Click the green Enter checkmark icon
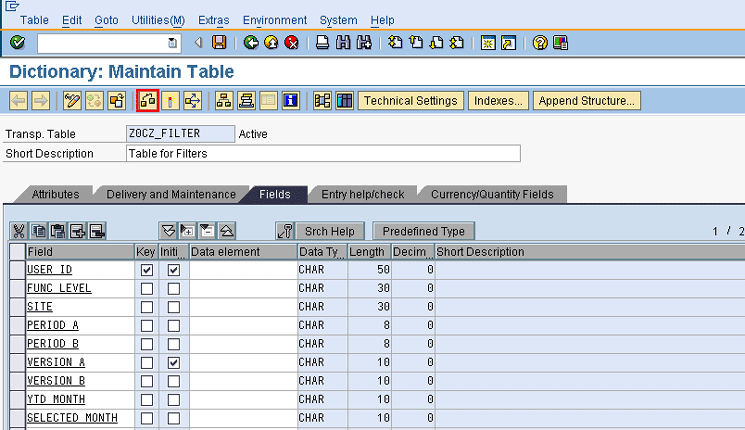This screenshot has height=430, width=745. tap(17, 43)
